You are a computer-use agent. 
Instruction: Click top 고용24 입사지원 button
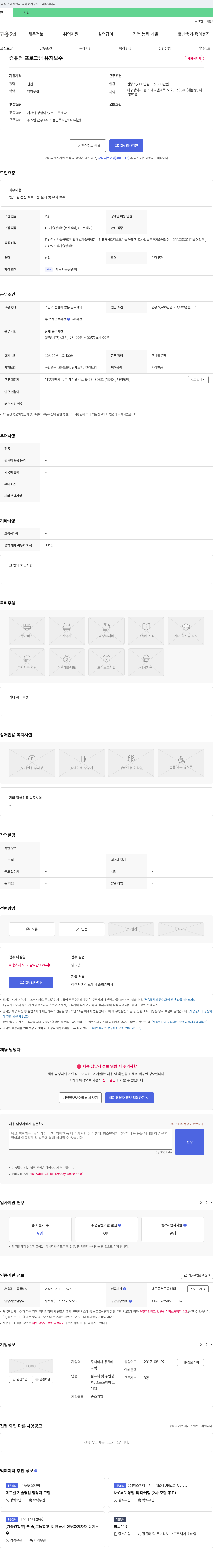pyautogui.click(x=126, y=146)
